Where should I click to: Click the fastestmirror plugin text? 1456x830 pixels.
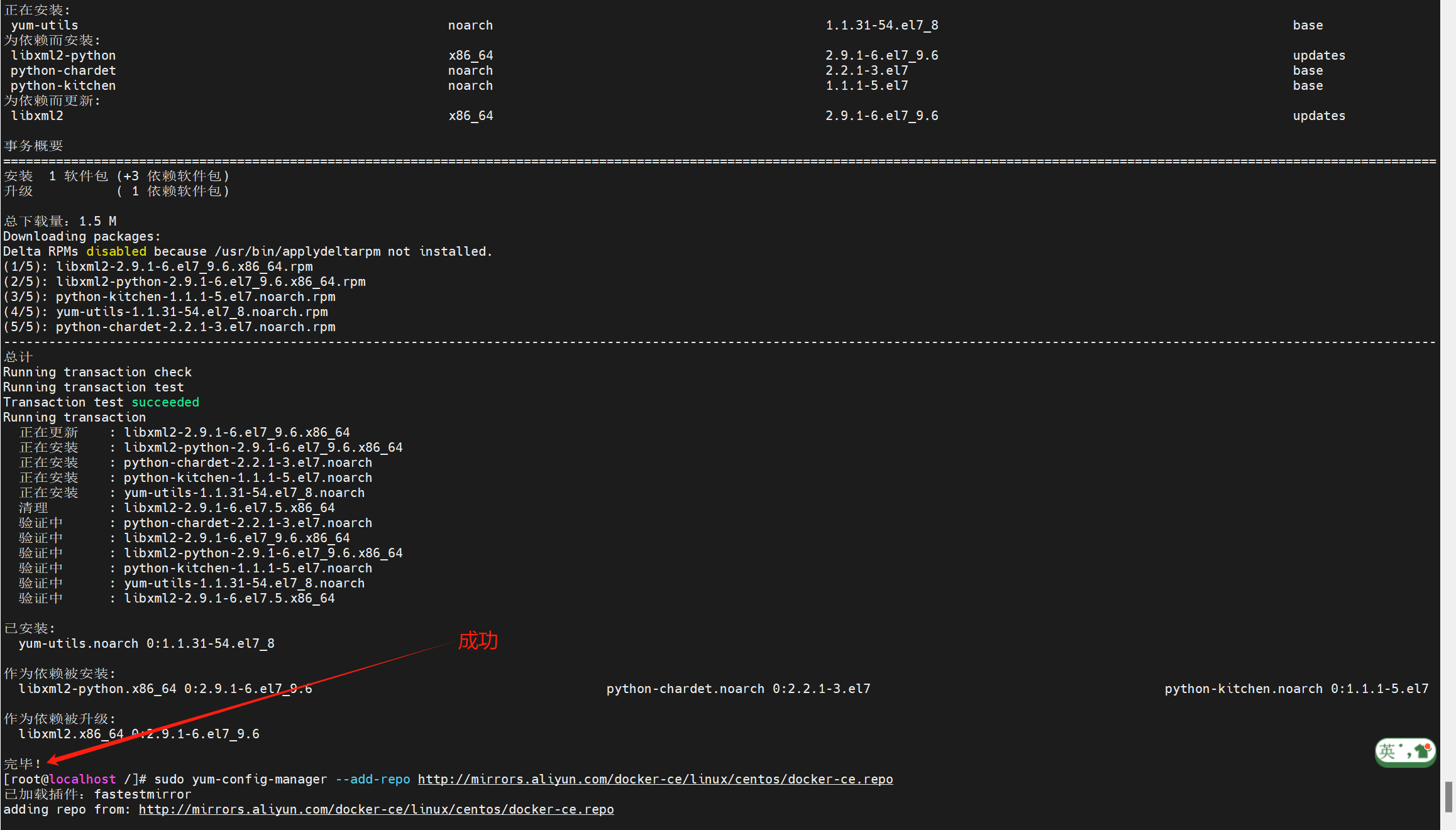[143, 794]
